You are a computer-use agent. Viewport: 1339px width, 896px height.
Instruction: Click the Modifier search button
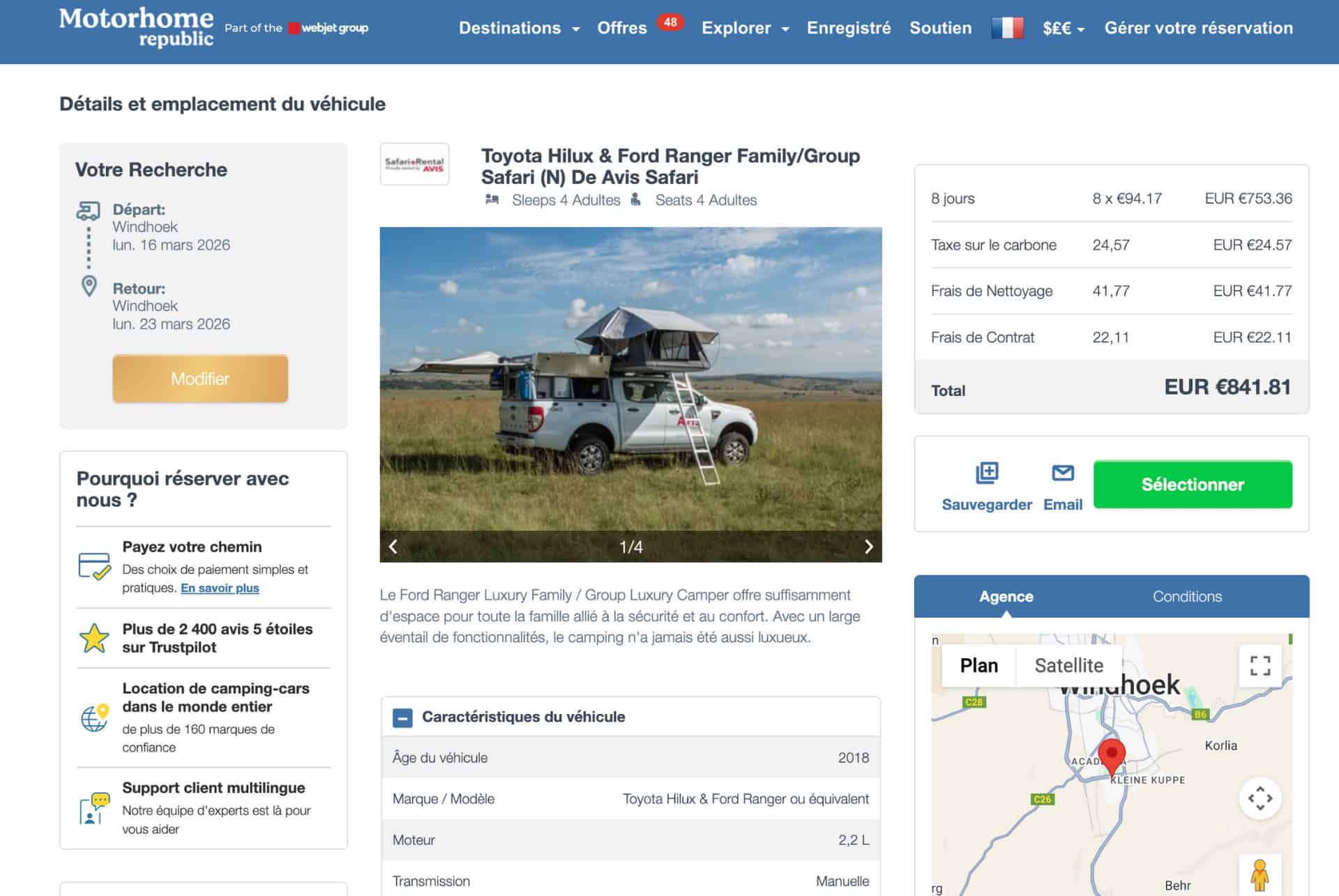pos(200,379)
